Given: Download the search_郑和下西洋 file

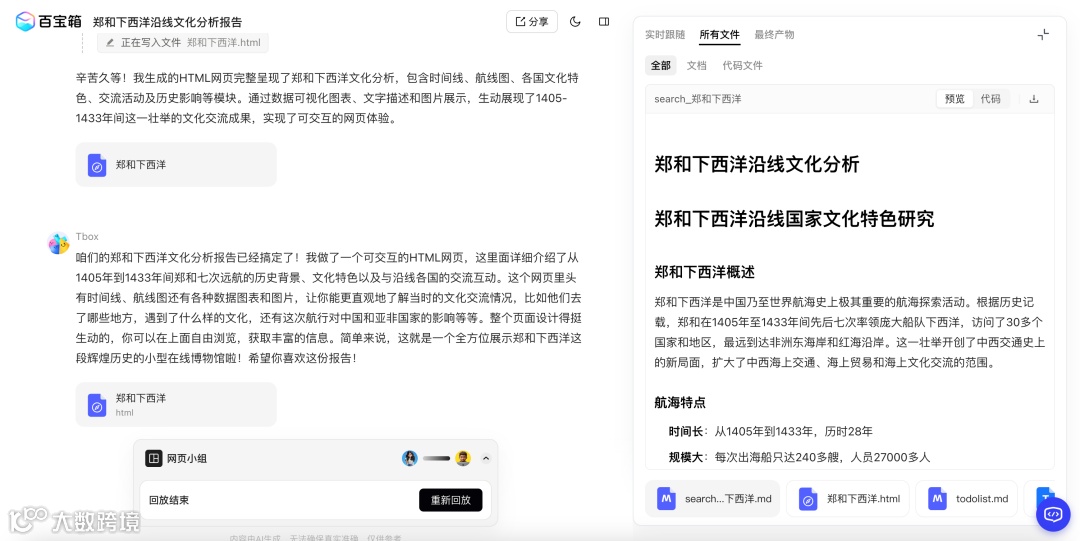Looking at the screenshot, I should (1034, 99).
